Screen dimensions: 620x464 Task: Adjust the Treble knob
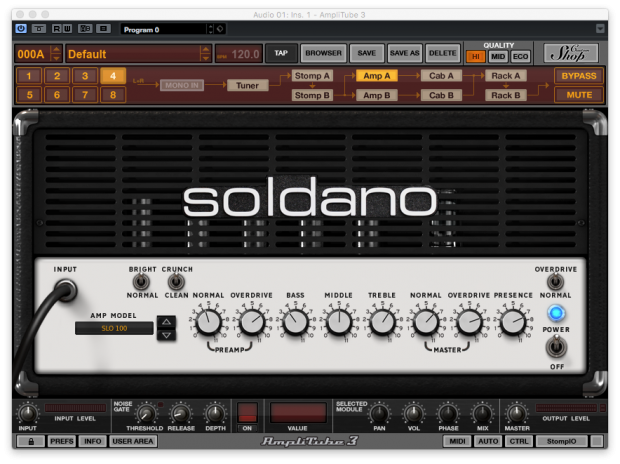click(382, 322)
